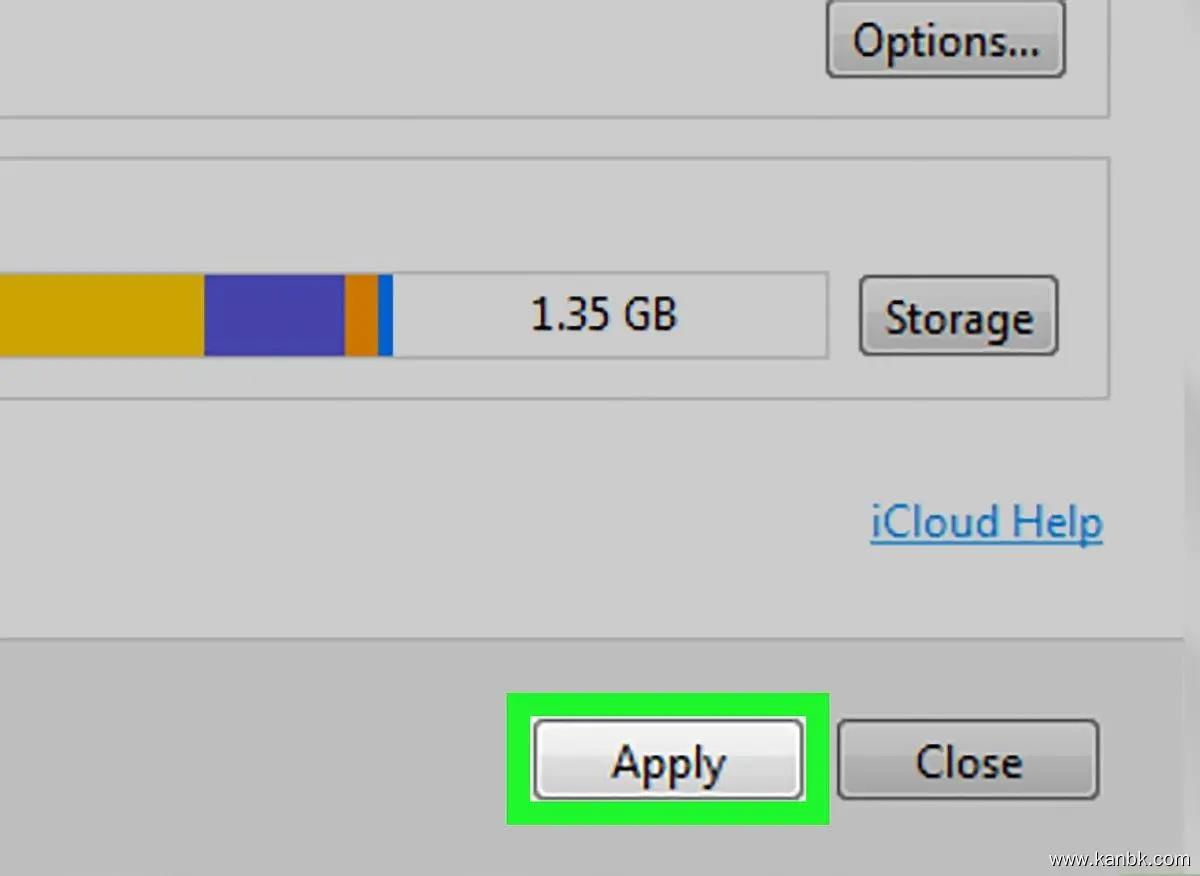Close the iCloud panel with Close
This screenshot has width=1200, height=876.
click(x=967, y=761)
